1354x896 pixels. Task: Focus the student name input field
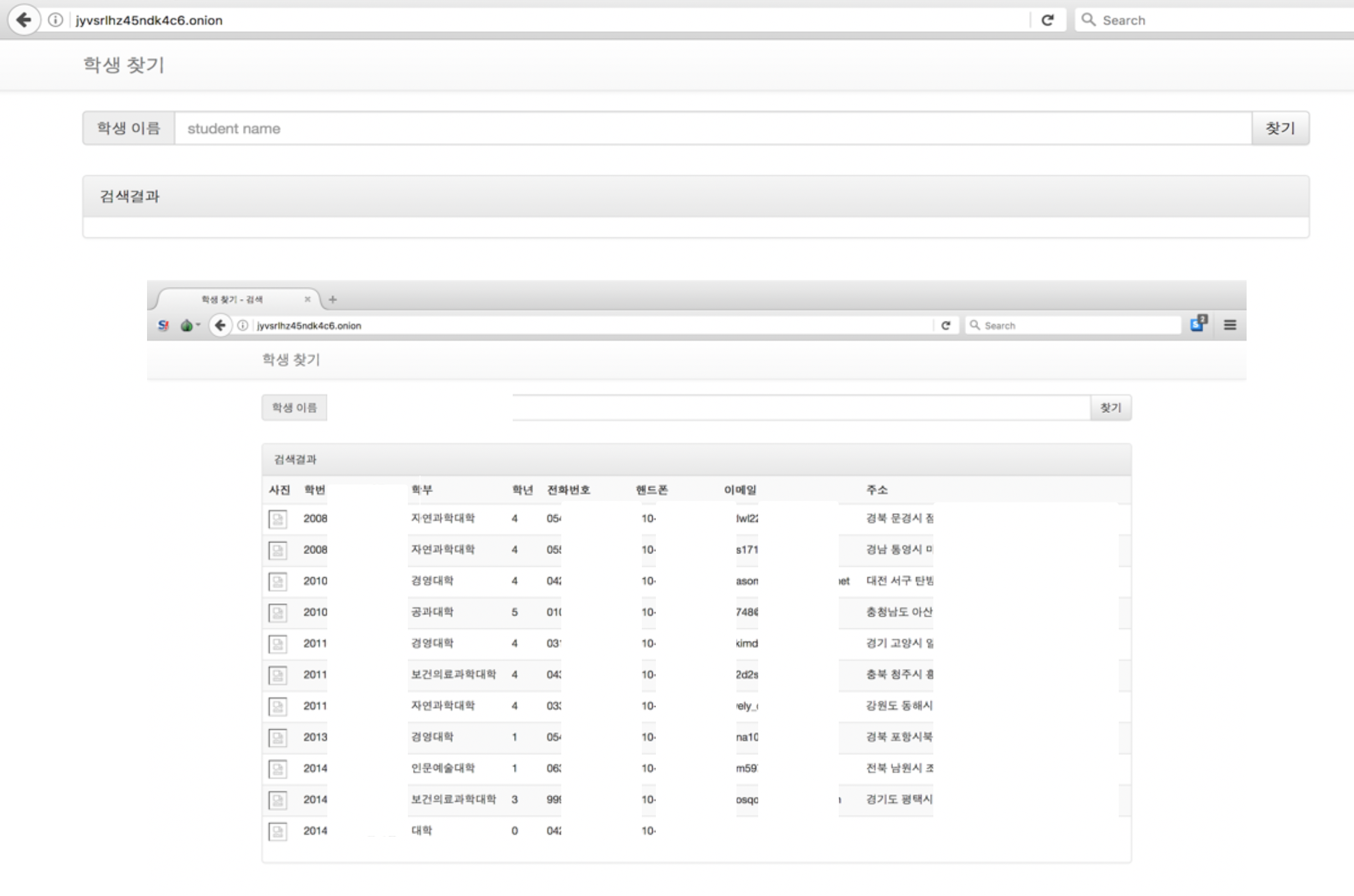coord(712,128)
